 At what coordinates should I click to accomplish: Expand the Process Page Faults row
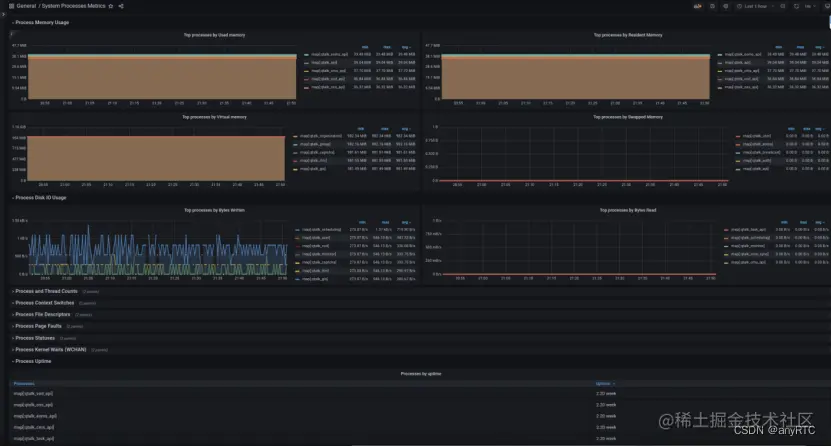pos(38,327)
